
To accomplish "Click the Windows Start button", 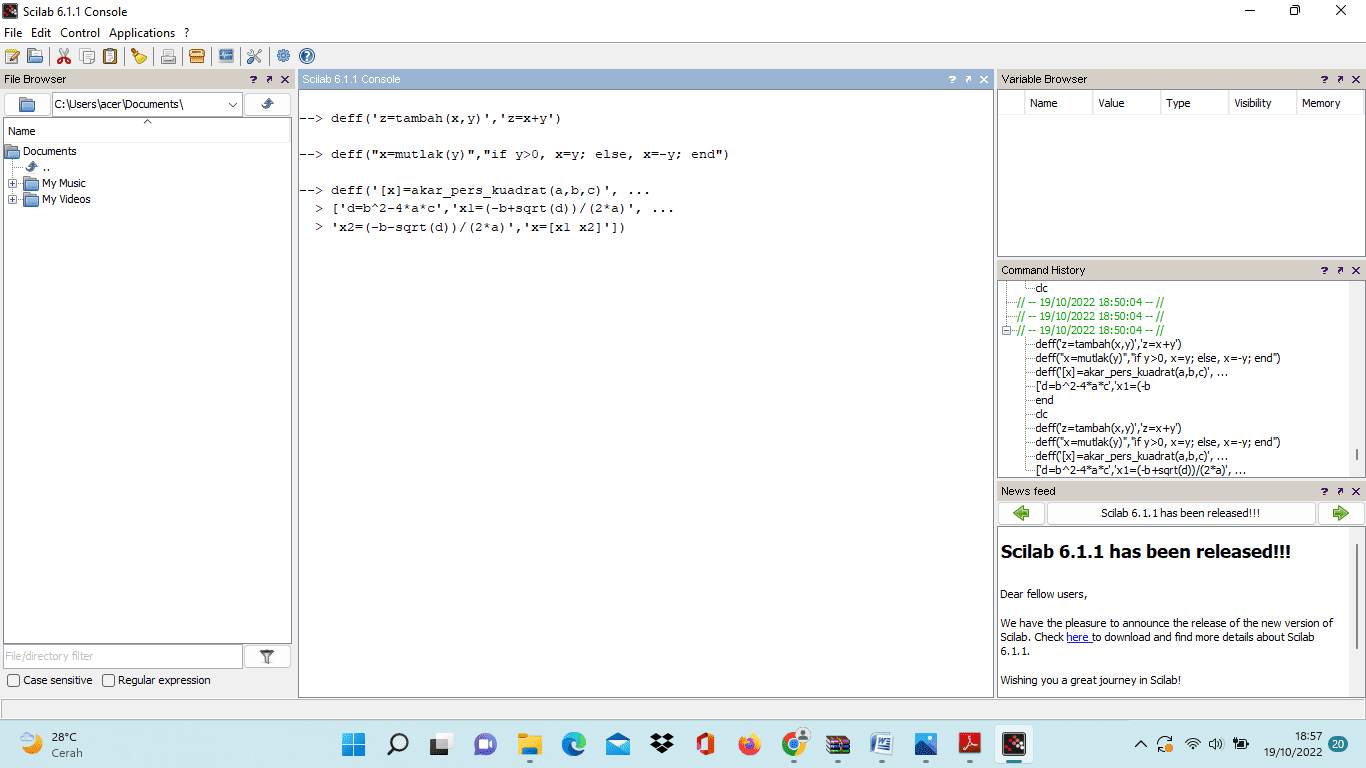I will pos(353,744).
